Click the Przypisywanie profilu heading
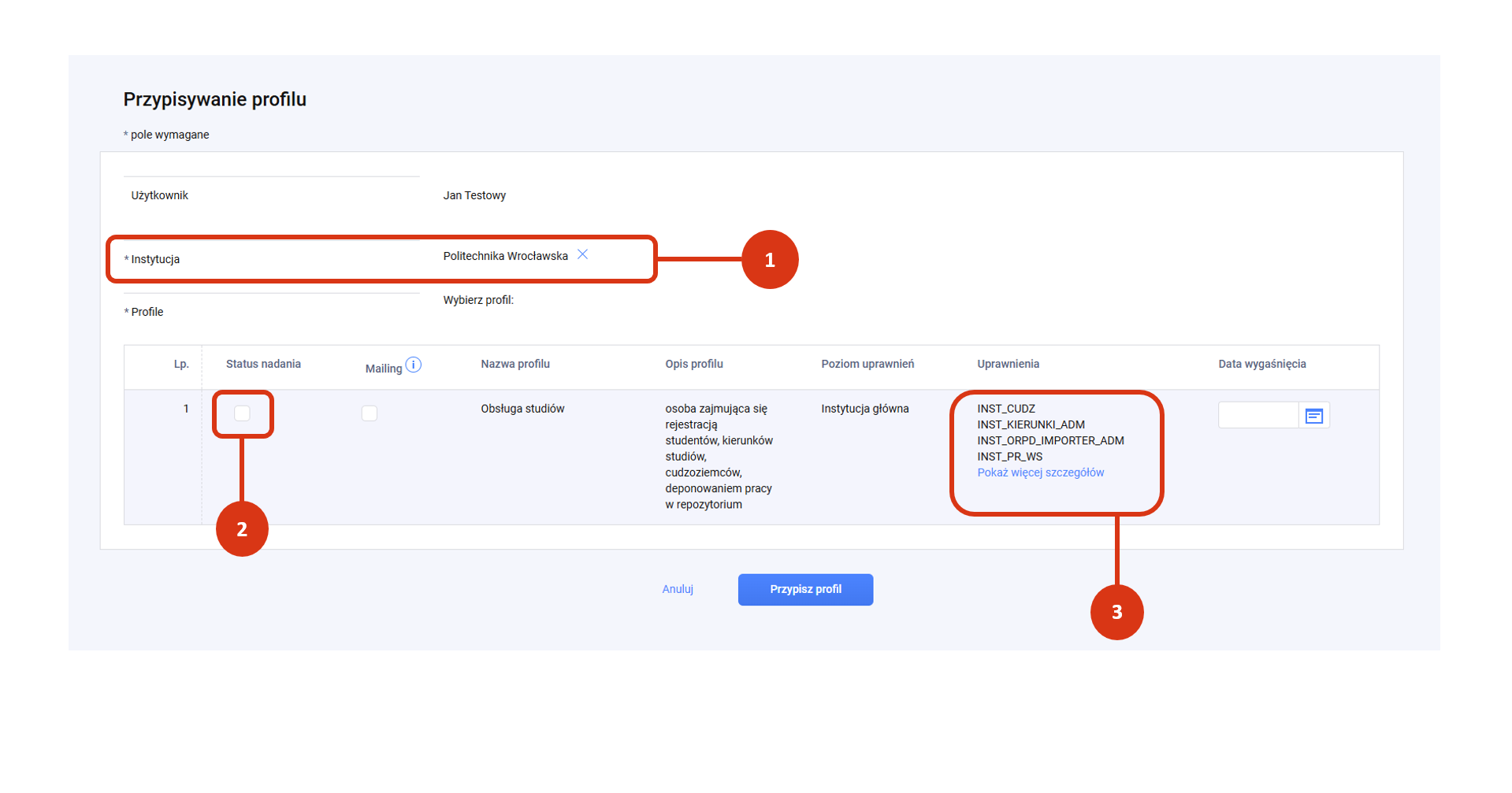This screenshot has height=793, width=1512. 214,99
